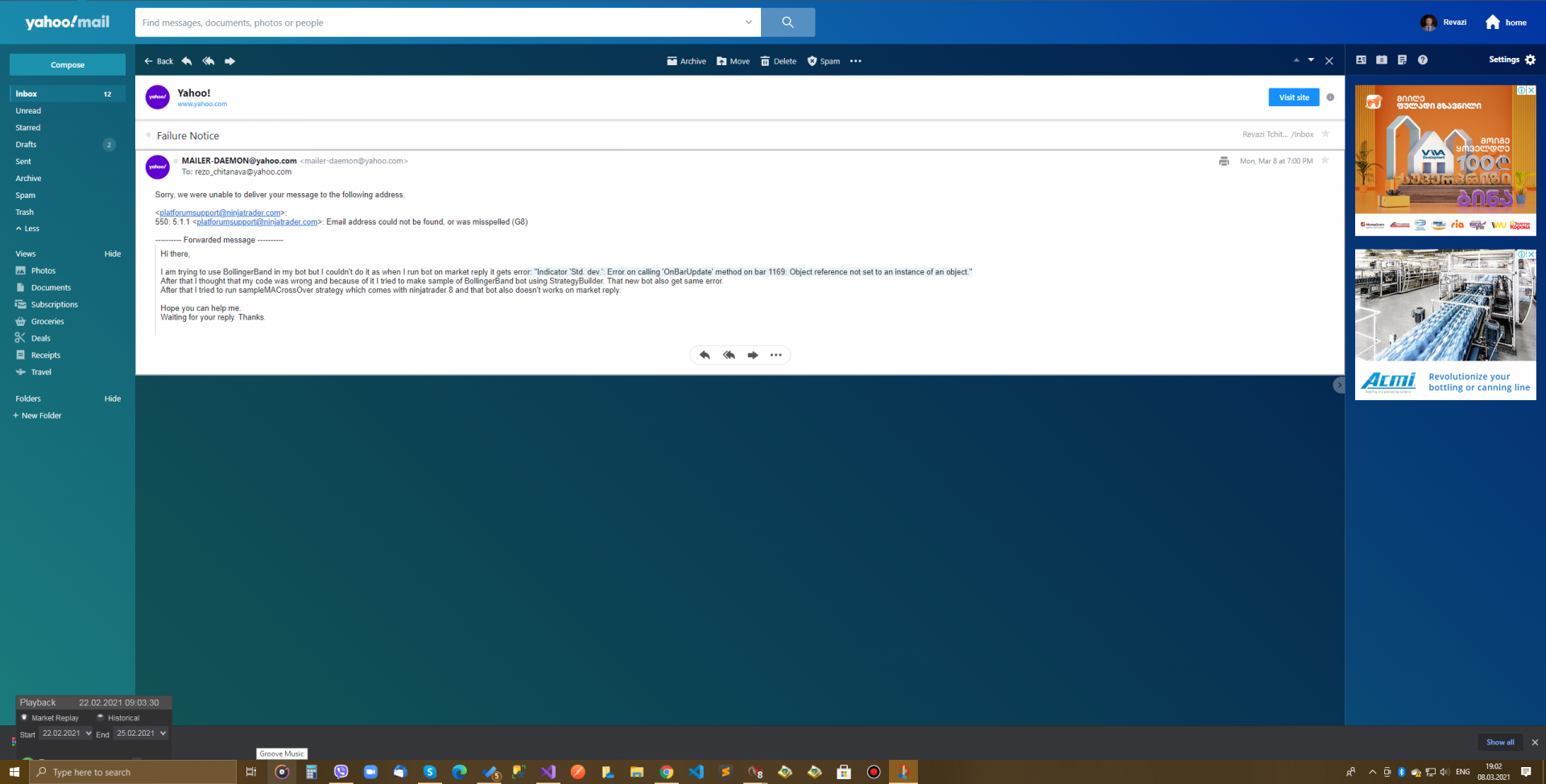This screenshot has height=784, width=1546.
Task: Create a New Folder
Action: point(37,416)
